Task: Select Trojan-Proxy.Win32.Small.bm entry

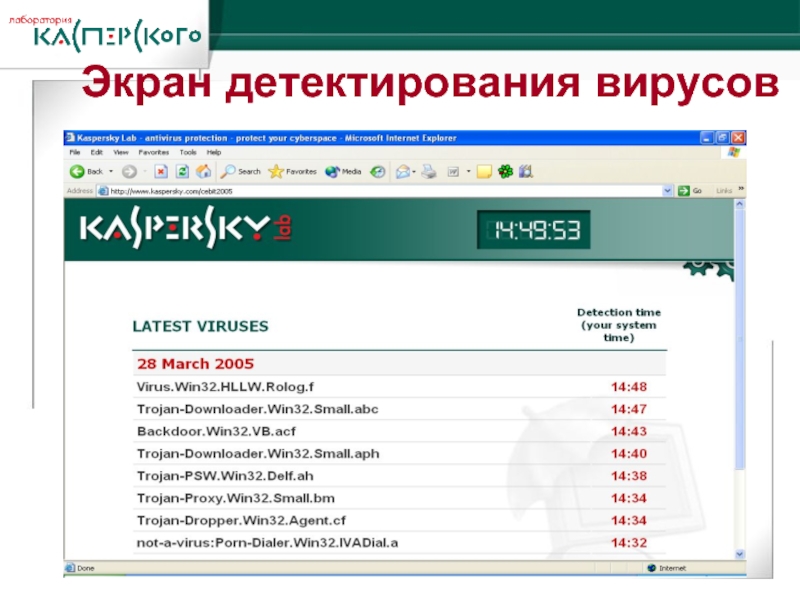Action: pos(236,498)
